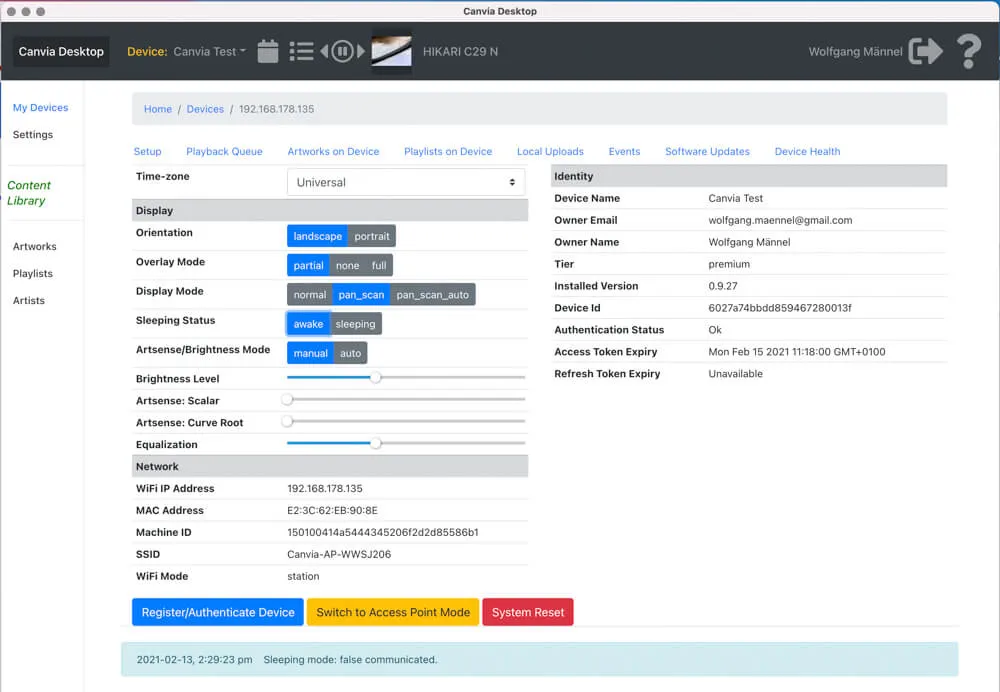Open the Time-zone Universal selector
This screenshot has width=1000, height=692.
click(406, 182)
